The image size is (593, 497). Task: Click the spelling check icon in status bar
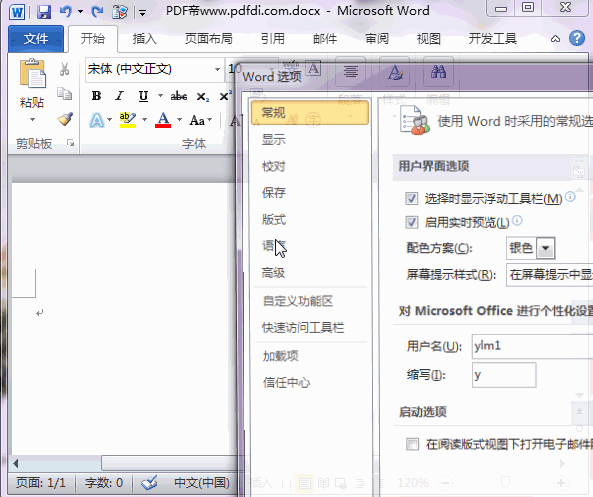tap(149, 483)
